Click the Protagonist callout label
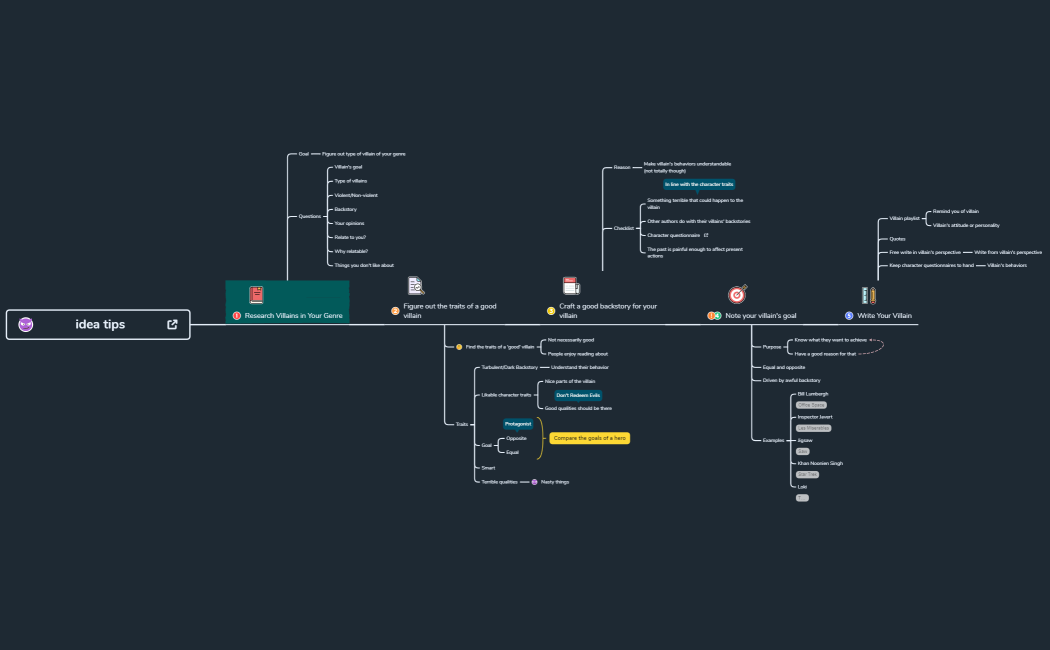 point(518,424)
